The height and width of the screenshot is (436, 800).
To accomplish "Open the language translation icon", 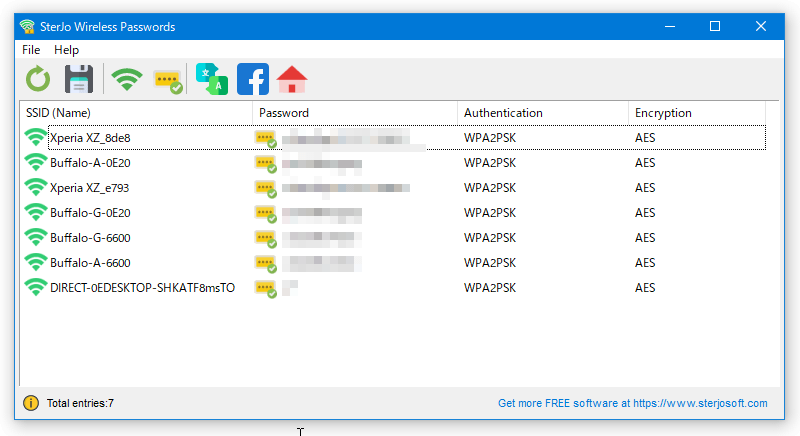I will (x=212, y=79).
